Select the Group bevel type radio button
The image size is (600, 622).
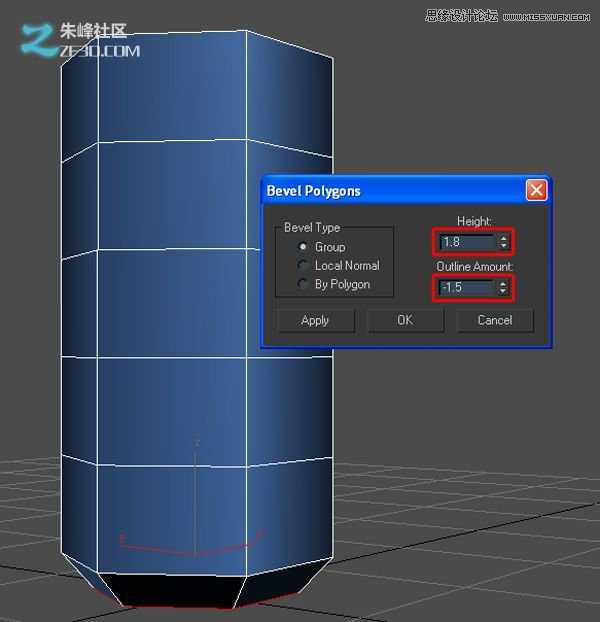coord(303,247)
